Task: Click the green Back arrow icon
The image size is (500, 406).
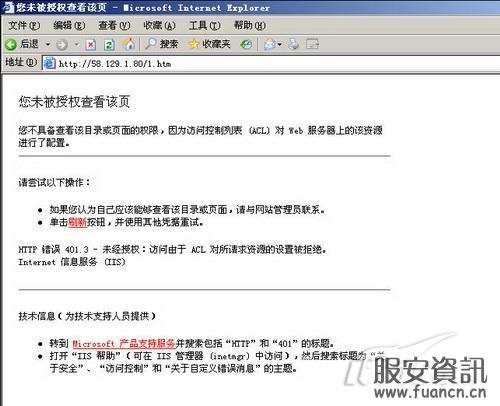Action: tap(11, 44)
